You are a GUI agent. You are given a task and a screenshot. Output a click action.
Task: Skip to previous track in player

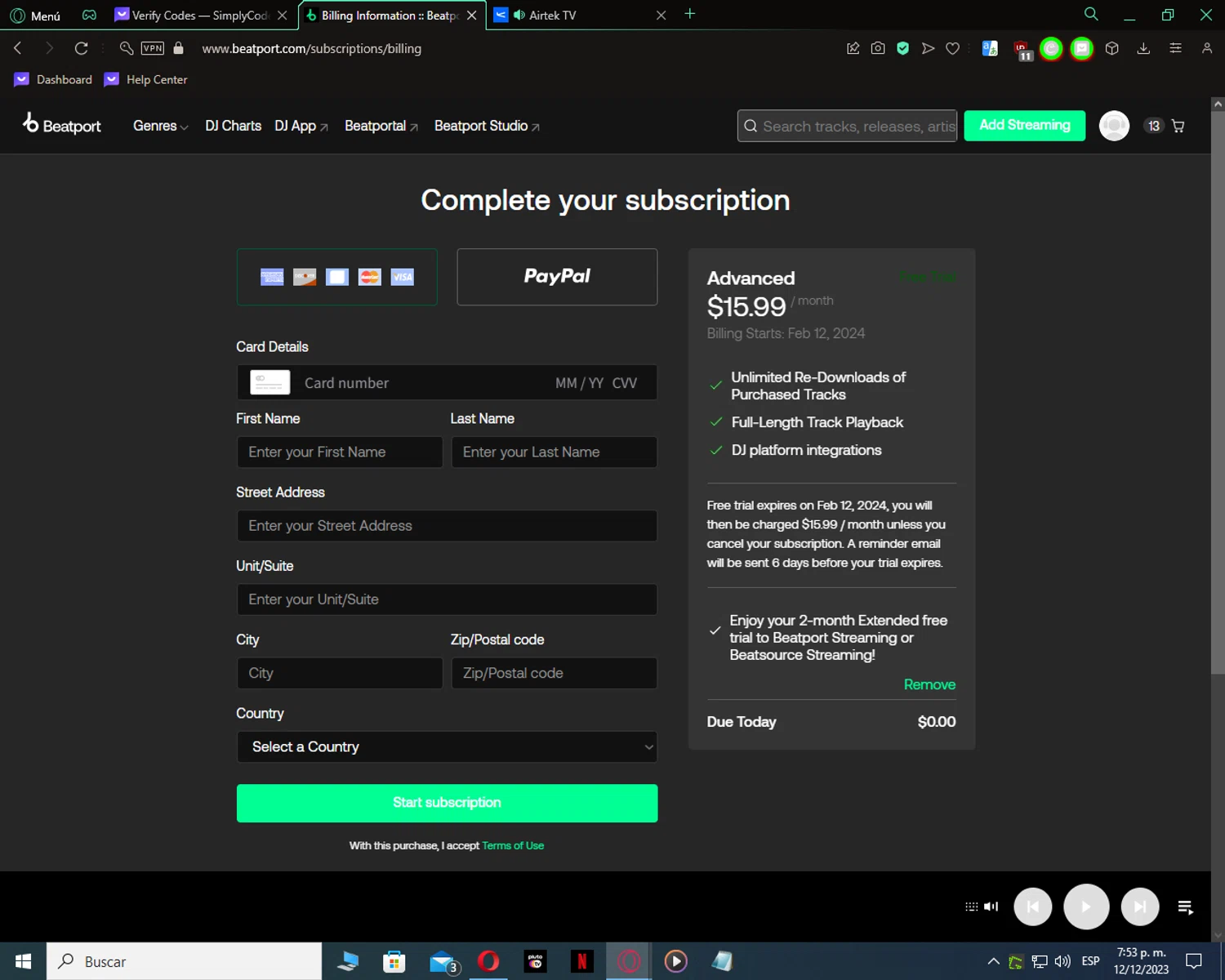click(x=1033, y=906)
